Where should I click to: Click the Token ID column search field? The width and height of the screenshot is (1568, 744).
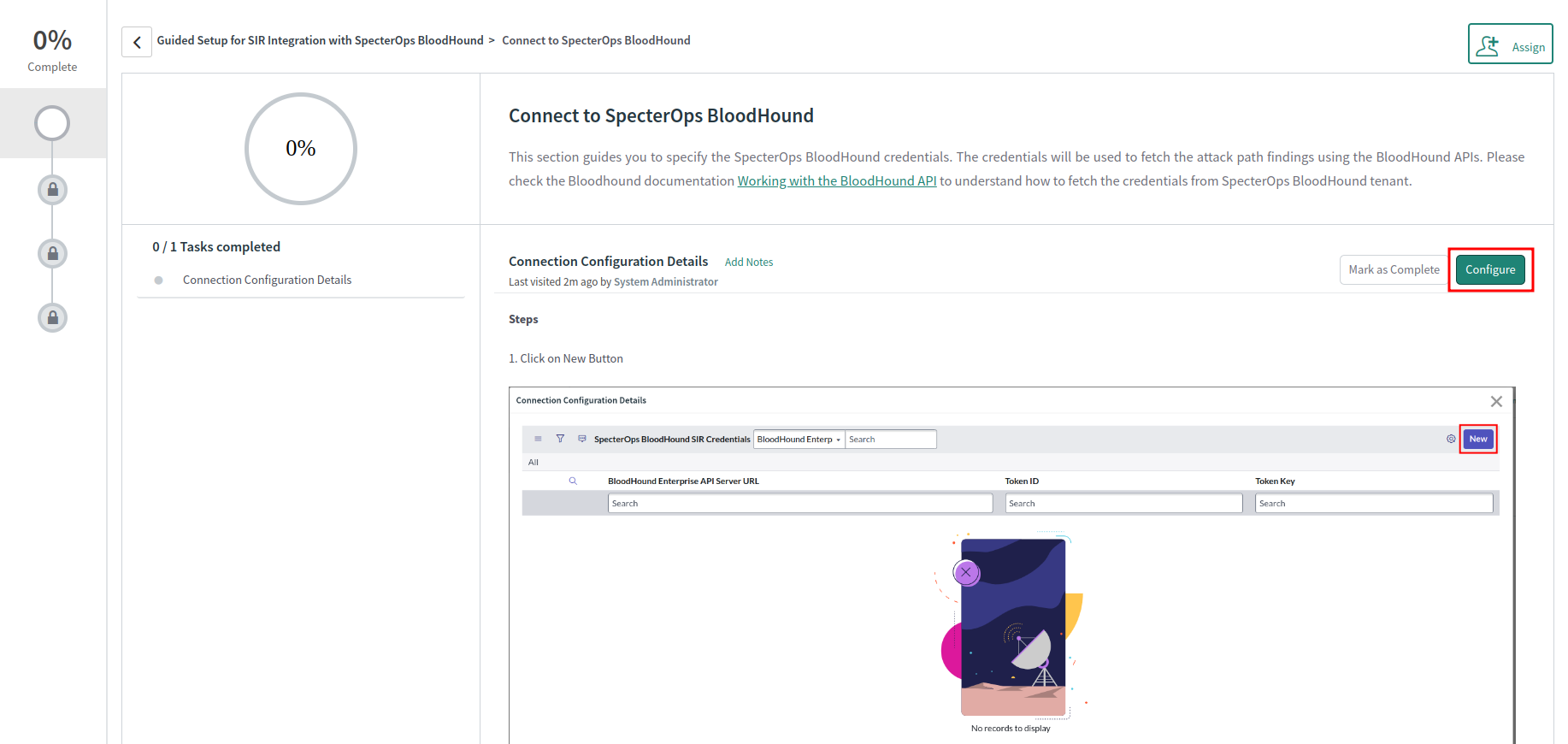point(1123,504)
